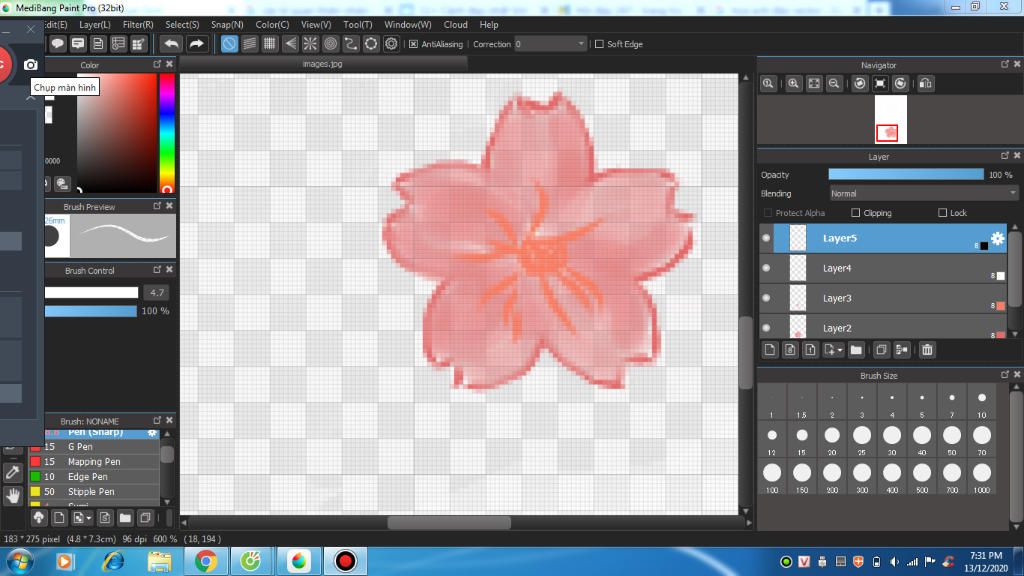
Task: Enable the vanishing point snap guide
Action: [x=290, y=44]
